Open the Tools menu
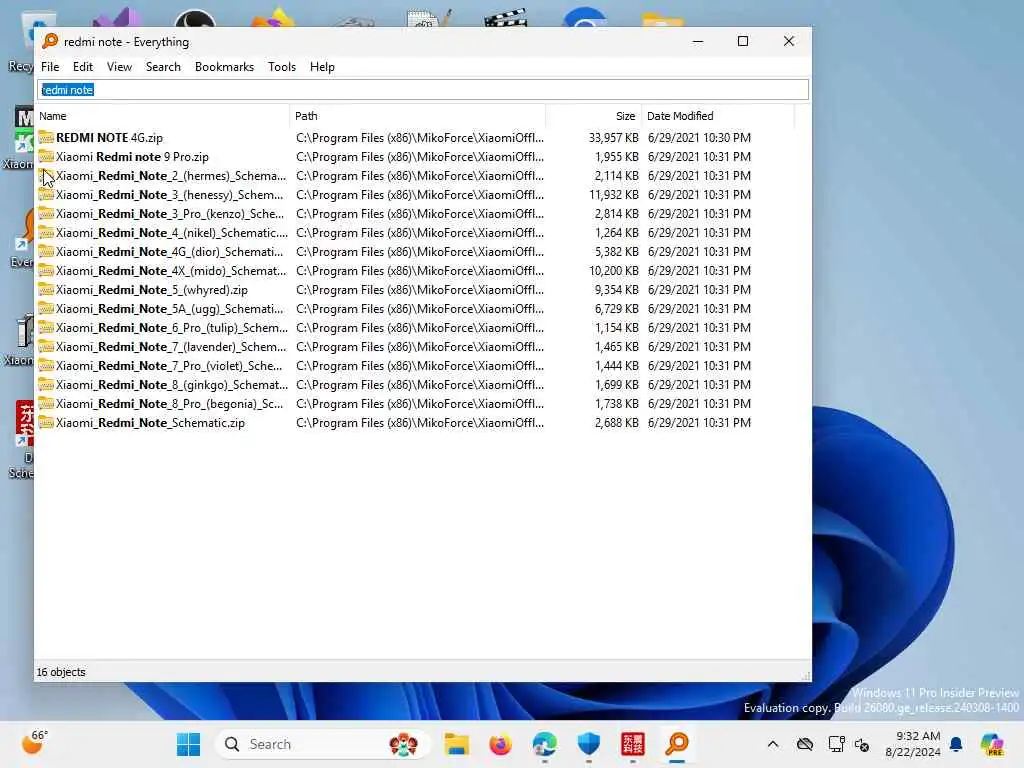 tap(281, 67)
